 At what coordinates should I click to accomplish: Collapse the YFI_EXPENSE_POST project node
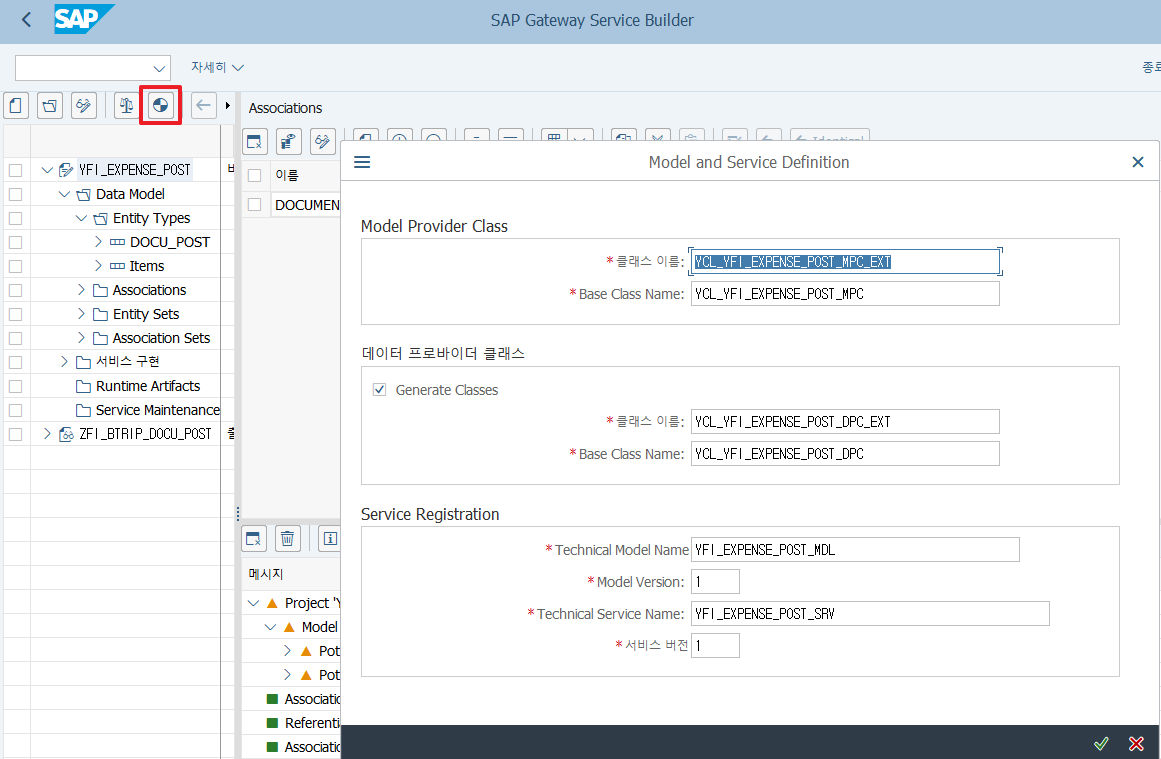pos(47,170)
